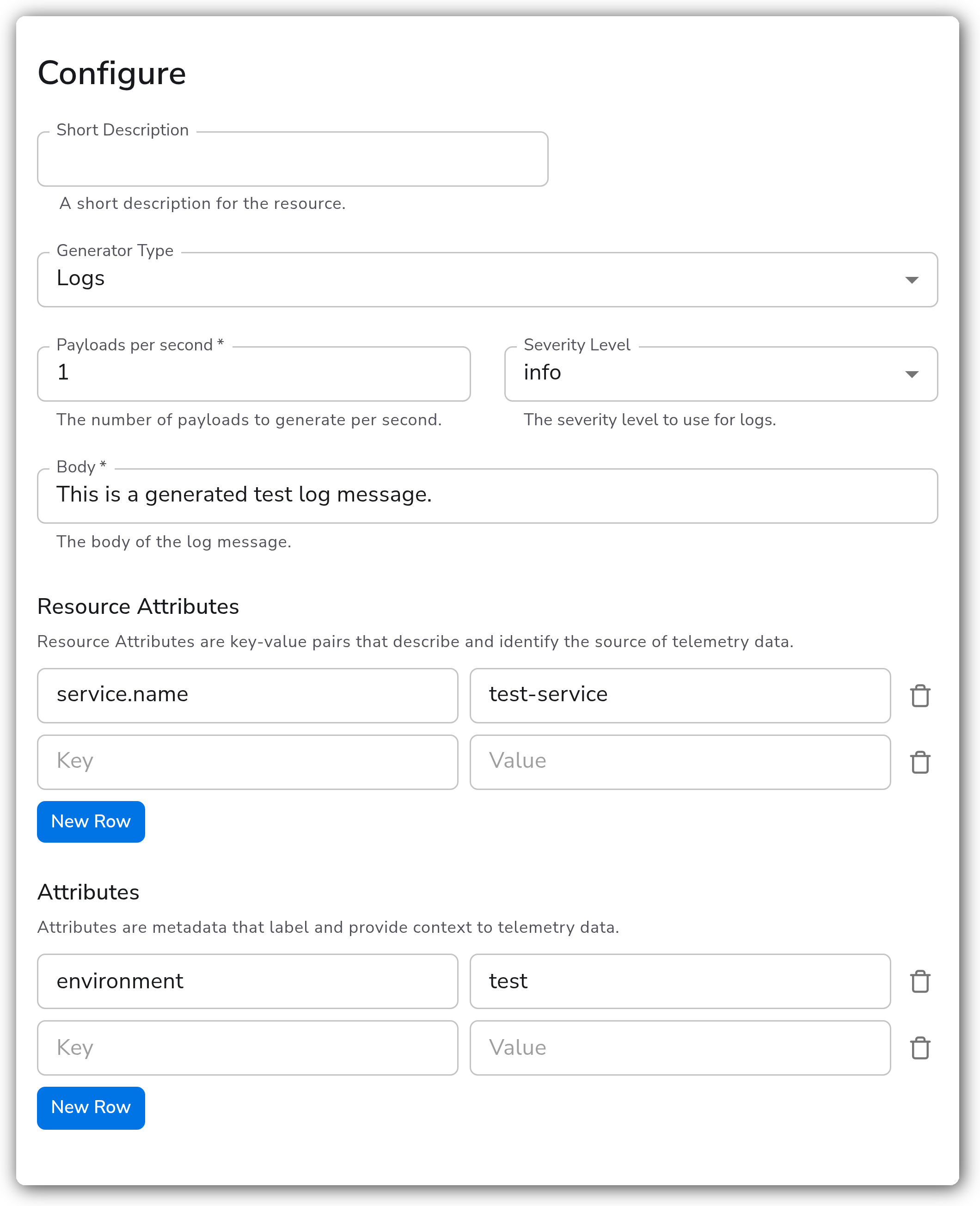This screenshot has height=1206, width=980.
Task: Click 'Attributes are metadata that label' description
Action: coord(328,927)
